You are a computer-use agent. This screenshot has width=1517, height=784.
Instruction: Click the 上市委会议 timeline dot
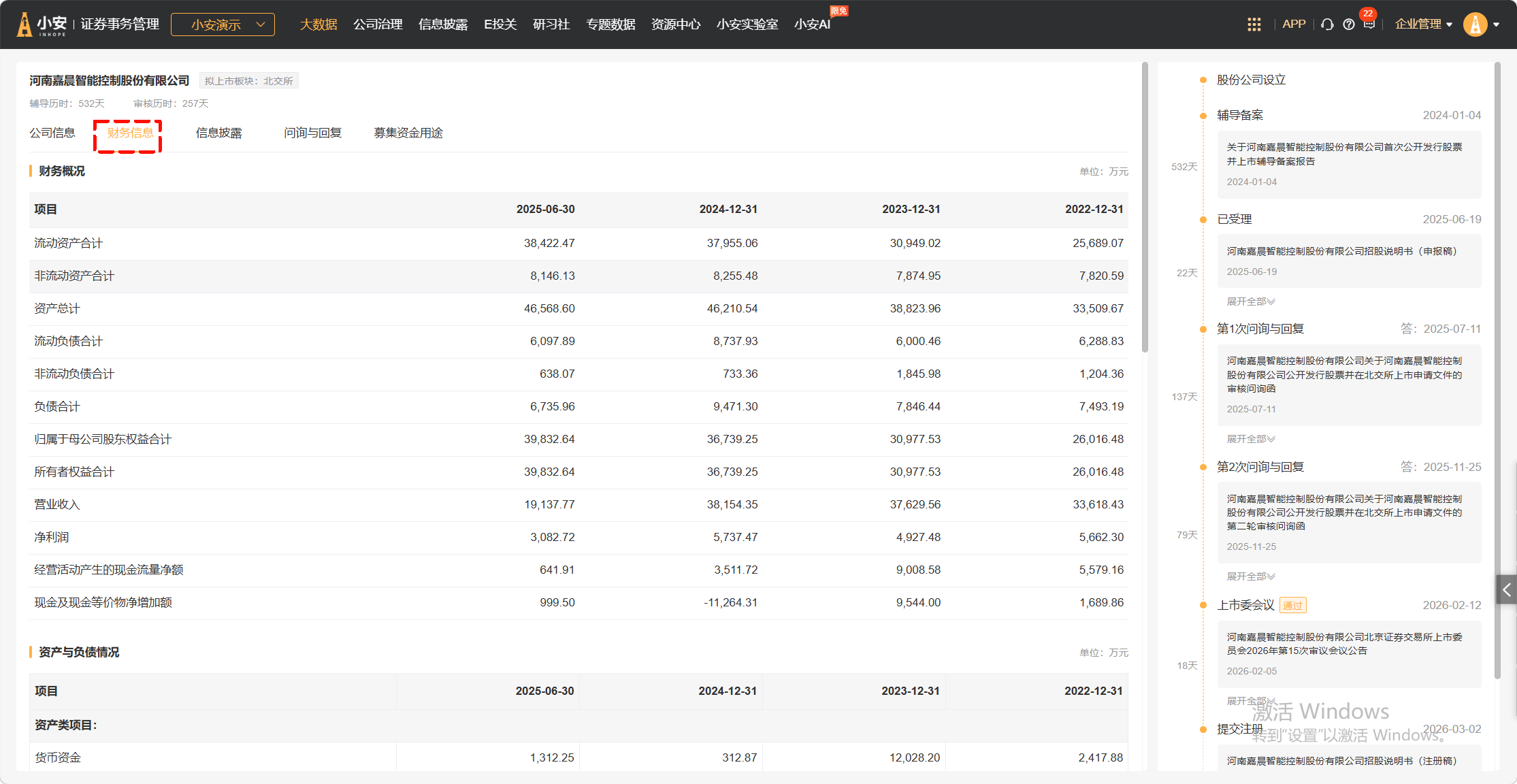1203,605
